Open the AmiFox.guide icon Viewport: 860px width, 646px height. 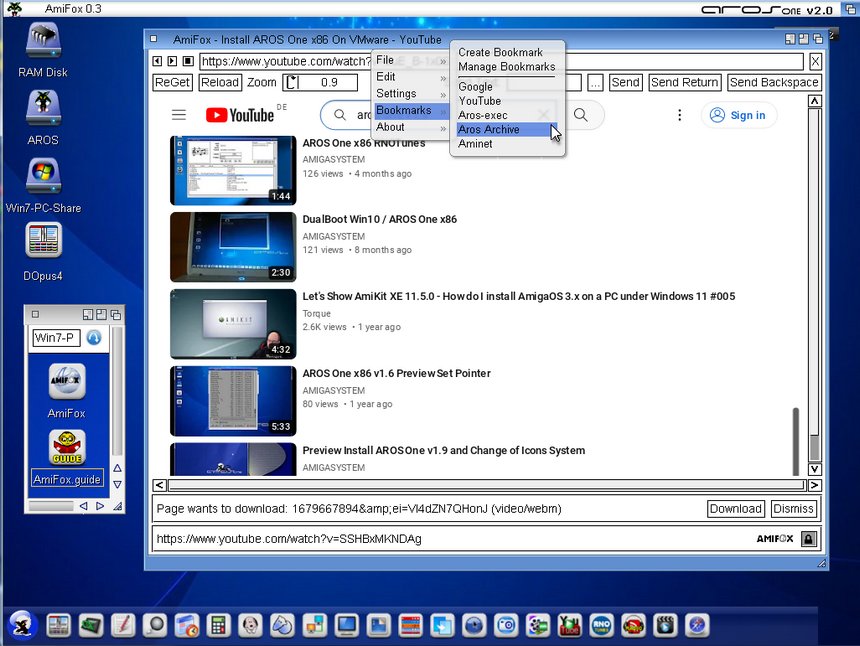pos(67,448)
